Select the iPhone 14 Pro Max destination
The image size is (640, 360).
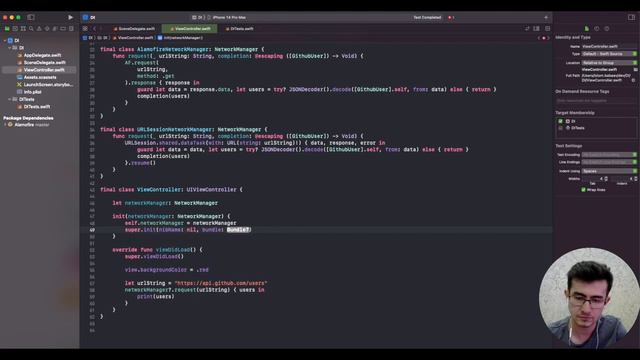[227, 17]
